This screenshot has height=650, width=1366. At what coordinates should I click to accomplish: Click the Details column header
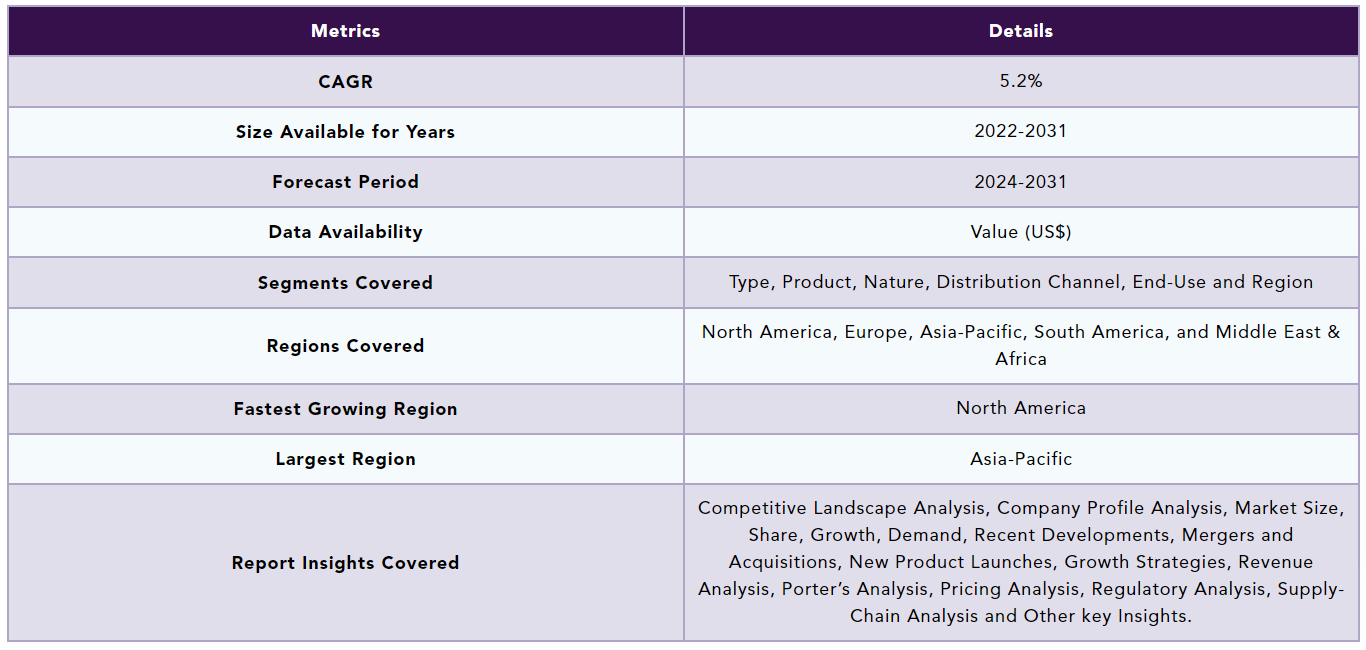(1020, 31)
